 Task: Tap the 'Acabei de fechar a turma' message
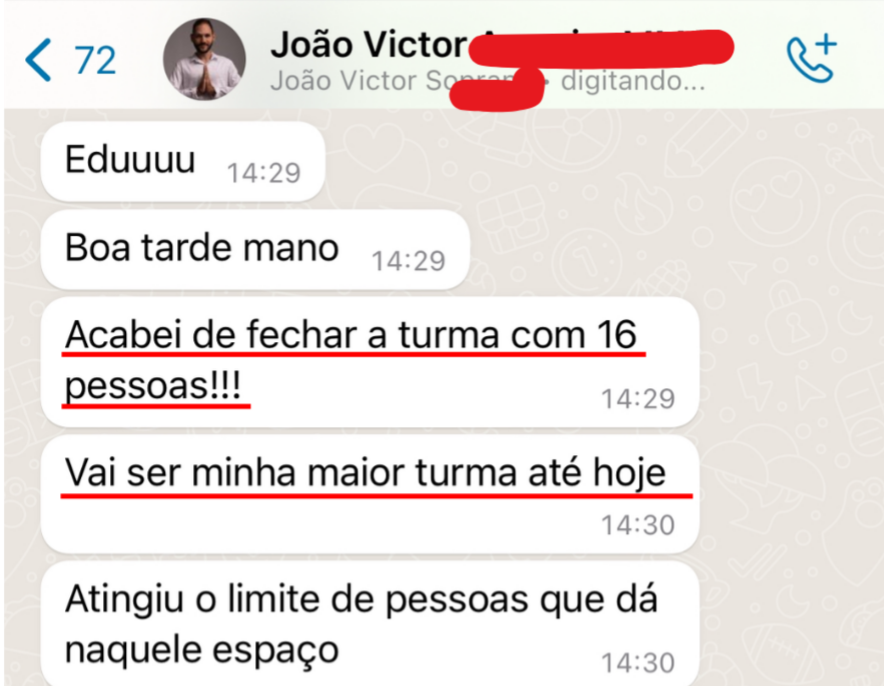point(370,361)
